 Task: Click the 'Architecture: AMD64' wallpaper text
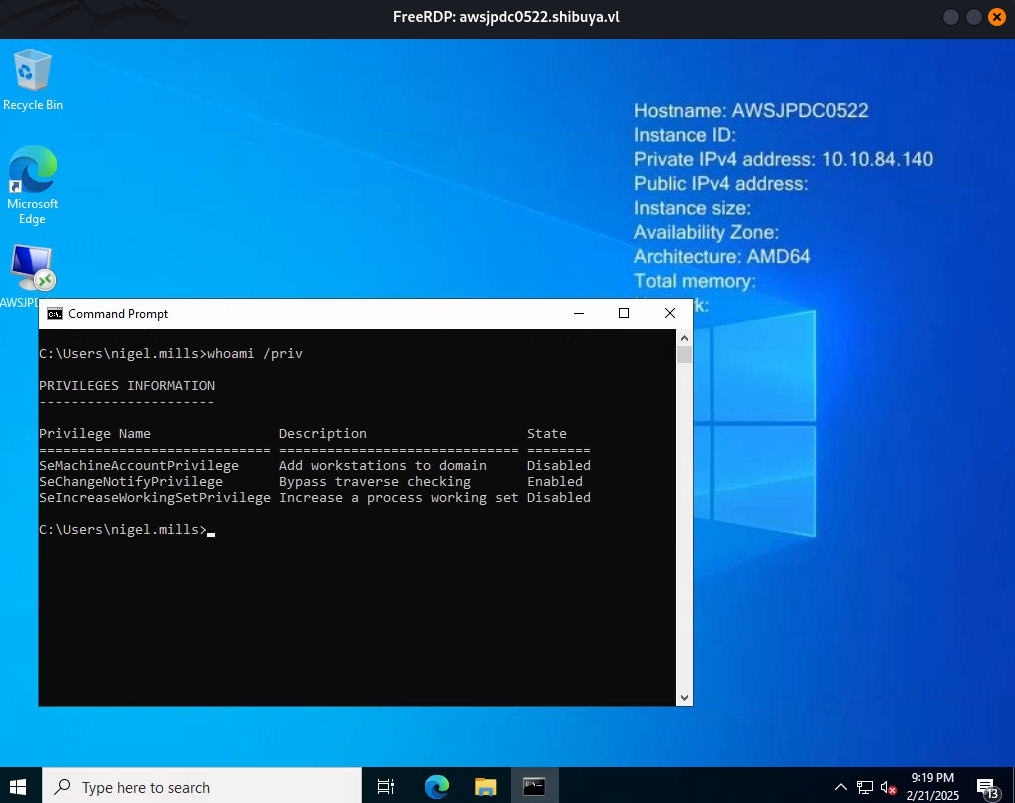(x=722, y=256)
